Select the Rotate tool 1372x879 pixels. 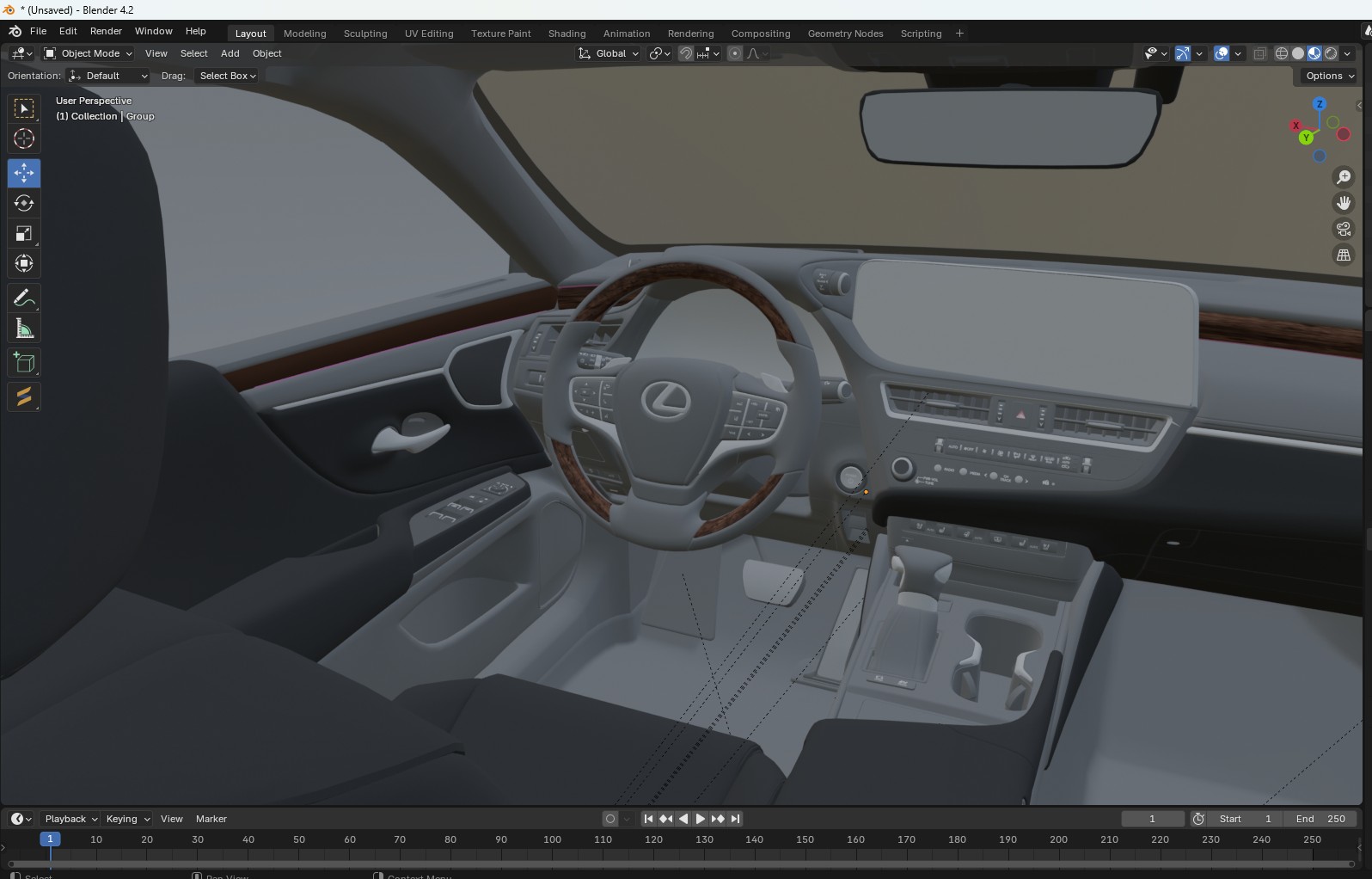24,203
